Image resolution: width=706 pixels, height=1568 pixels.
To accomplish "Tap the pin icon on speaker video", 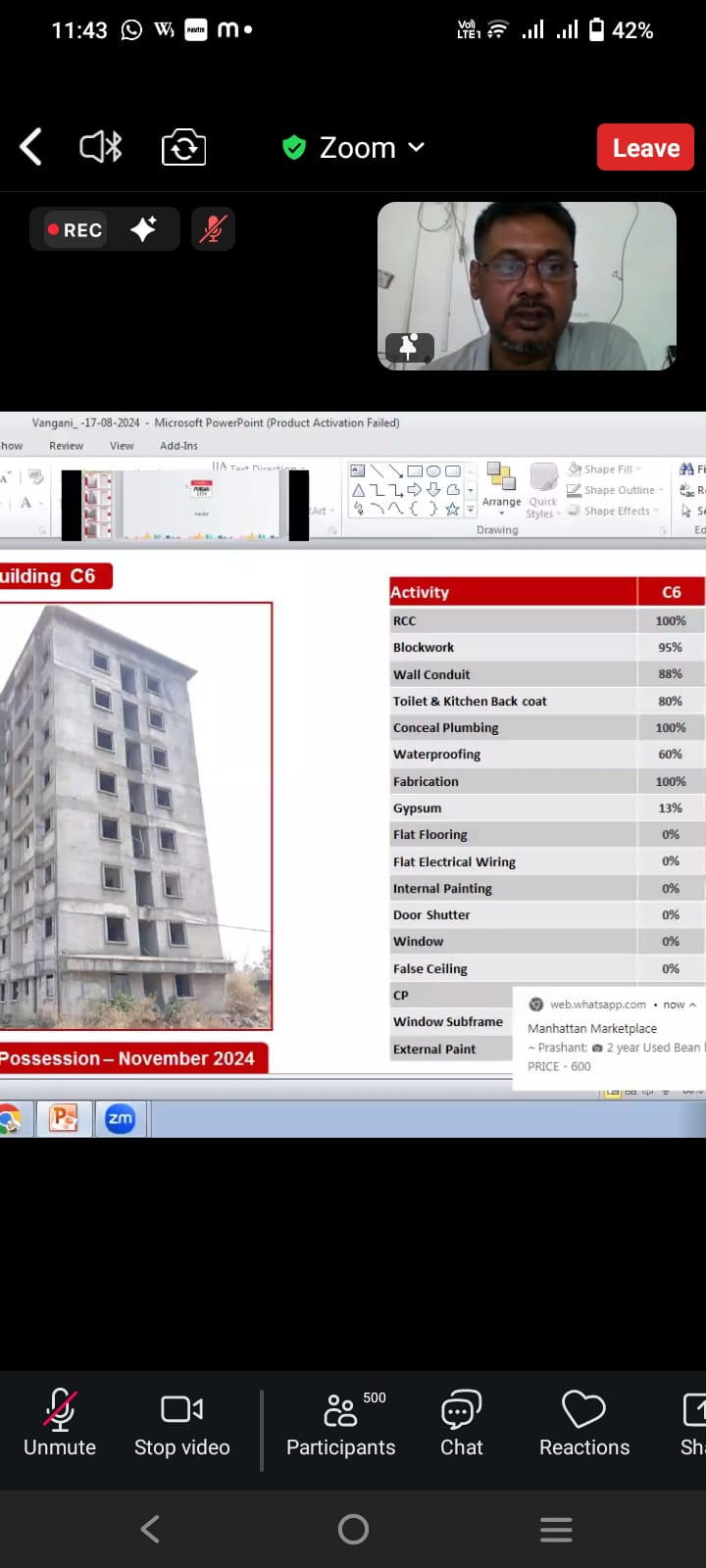I will pos(409,347).
